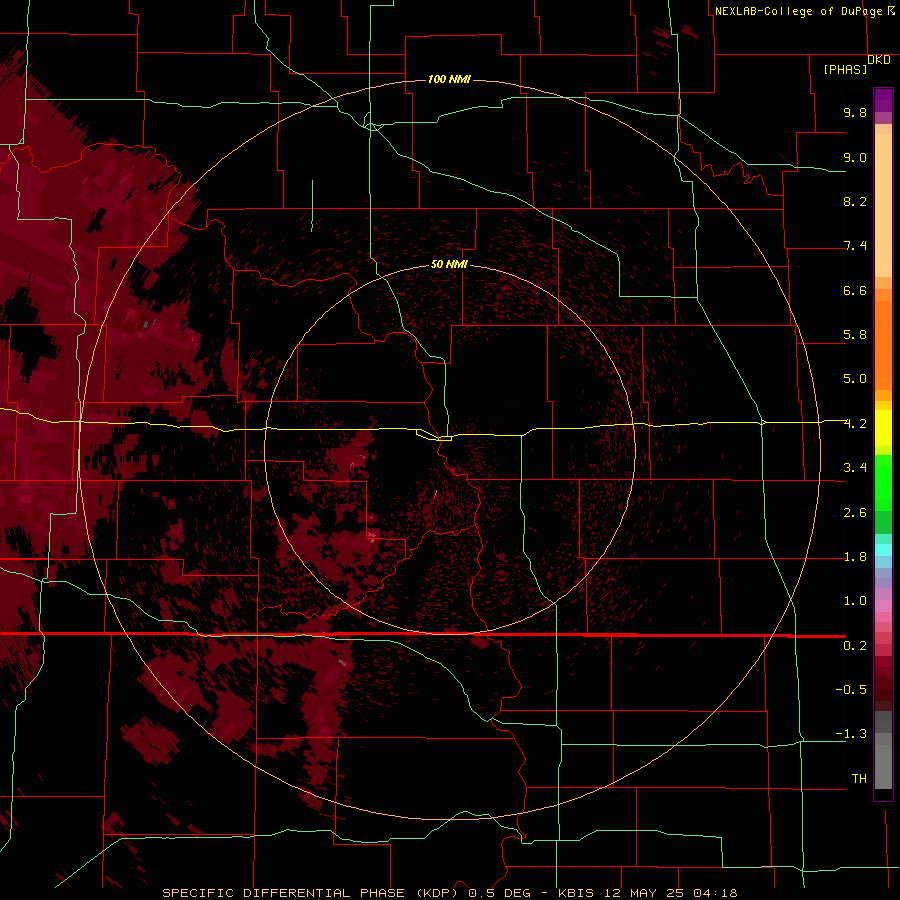Click the 1.0 color scale value
The height and width of the screenshot is (900, 900).
click(x=855, y=601)
